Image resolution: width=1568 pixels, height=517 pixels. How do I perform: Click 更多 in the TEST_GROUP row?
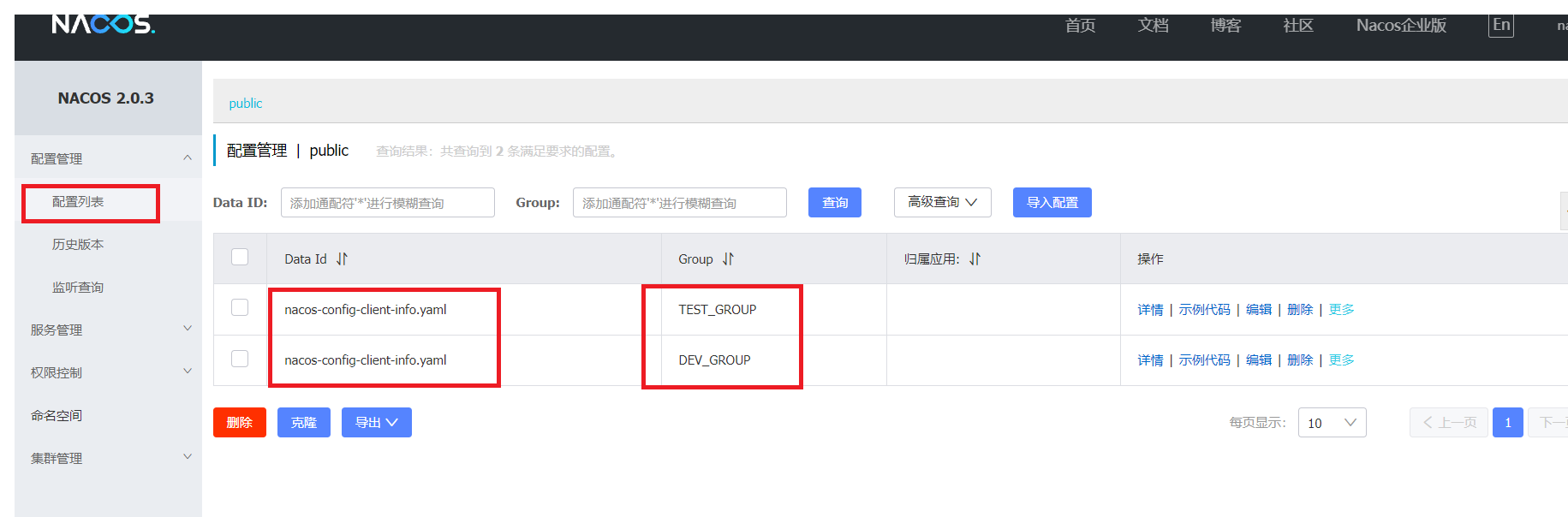(x=1341, y=309)
